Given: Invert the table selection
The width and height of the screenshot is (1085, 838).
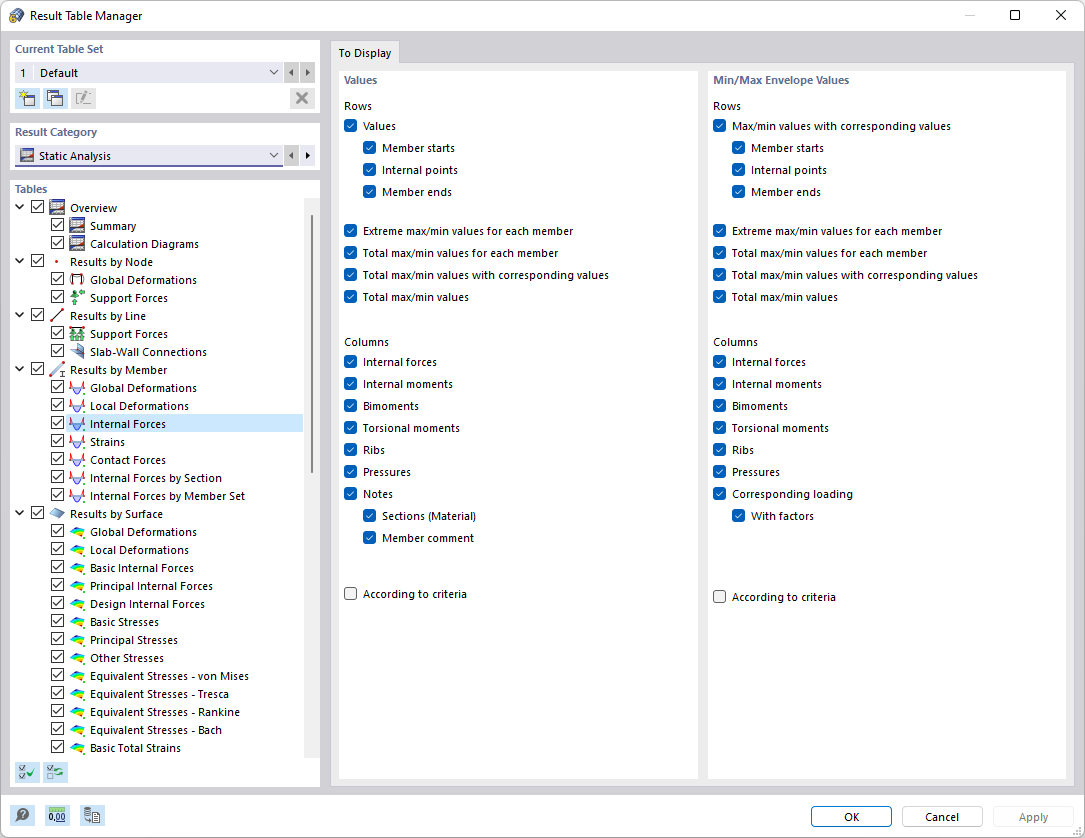Looking at the screenshot, I should pos(54,772).
